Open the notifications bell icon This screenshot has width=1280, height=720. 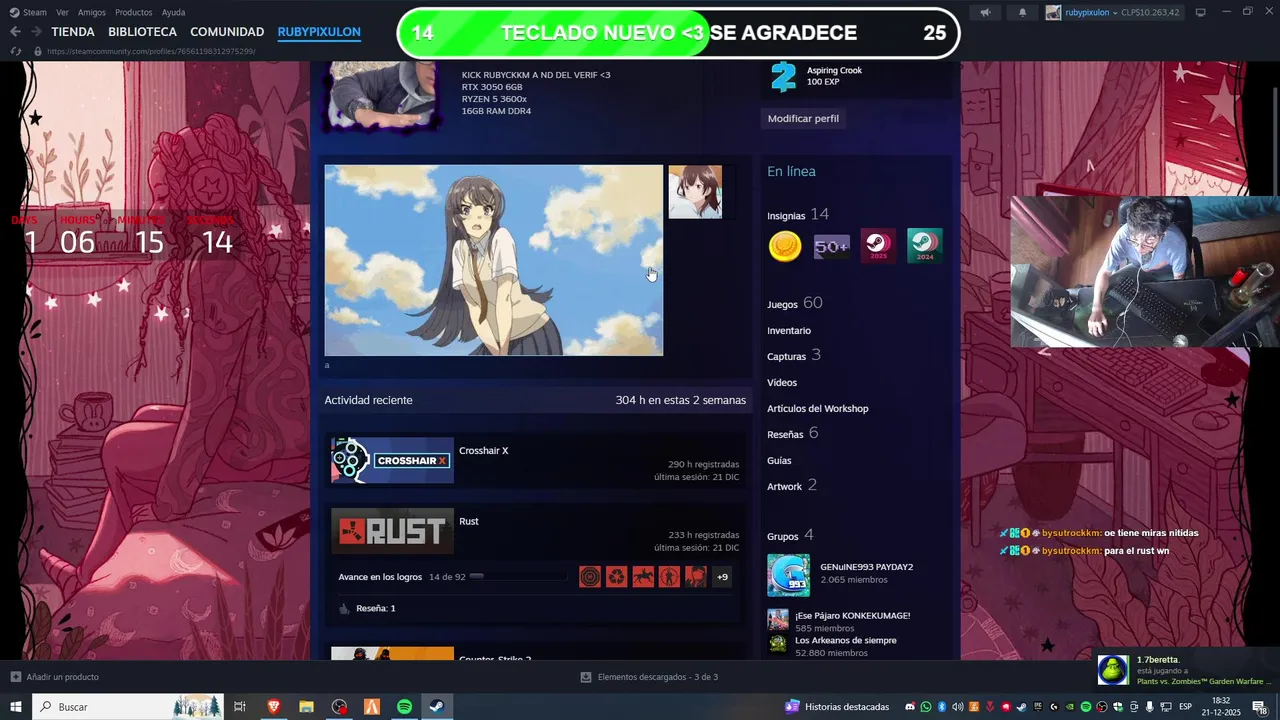click(x=1022, y=12)
